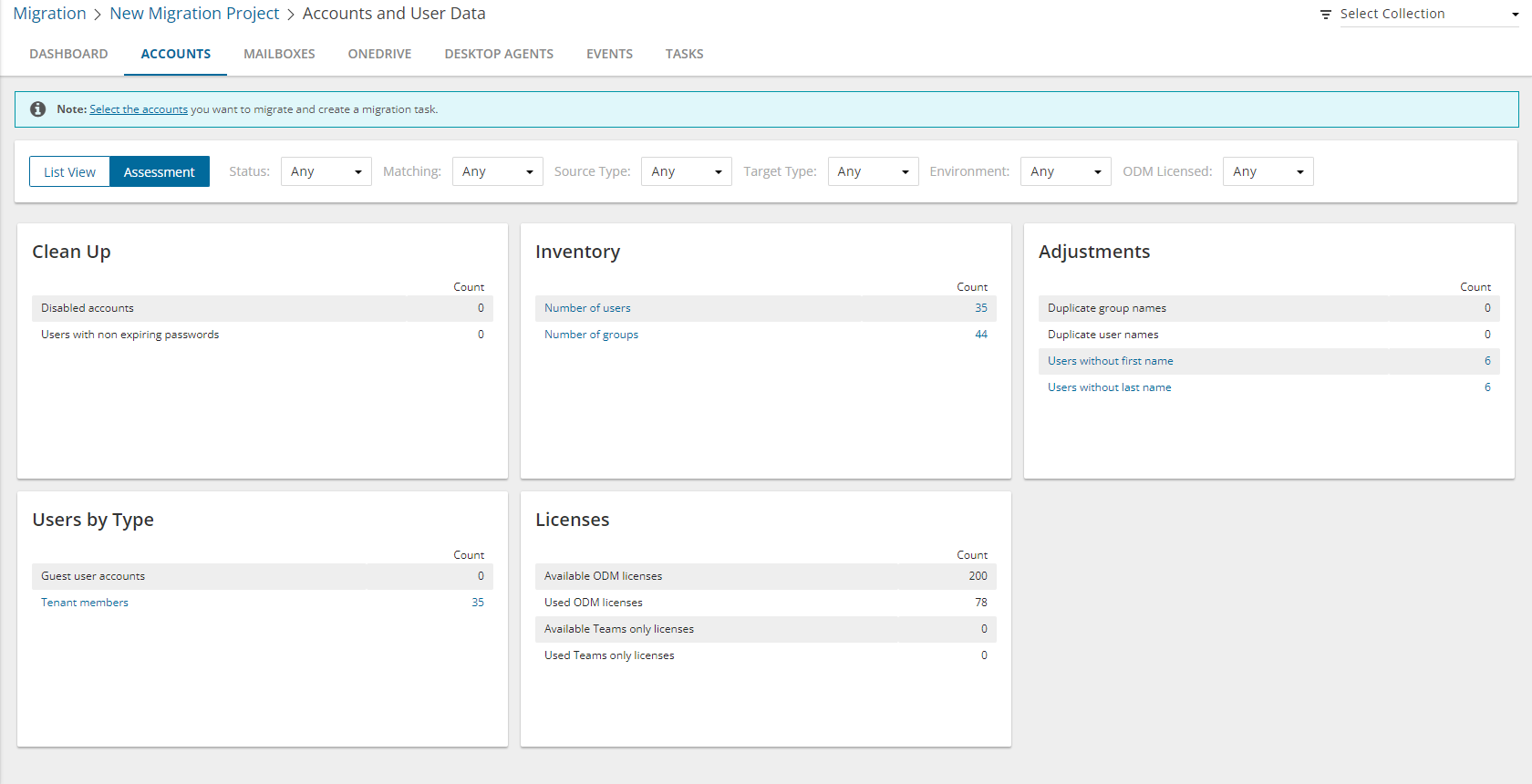The width and height of the screenshot is (1532, 784).
Task: Click the 'Select the accounts' link
Action: 139,109
